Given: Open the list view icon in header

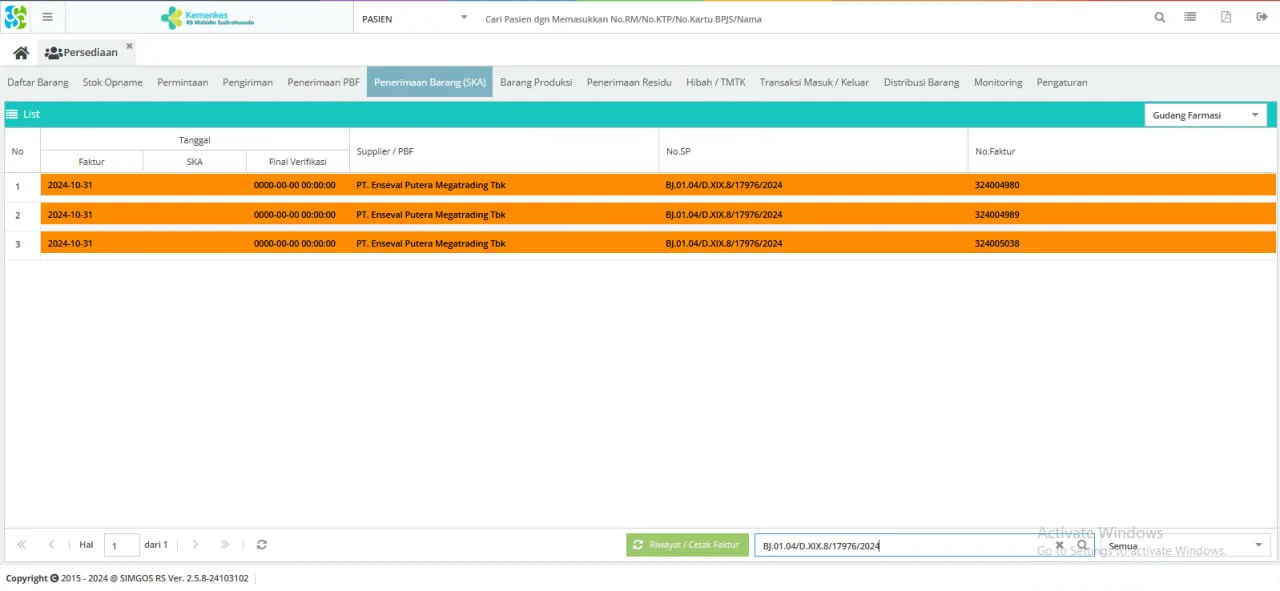Looking at the screenshot, I should [x=1190, y=17].
